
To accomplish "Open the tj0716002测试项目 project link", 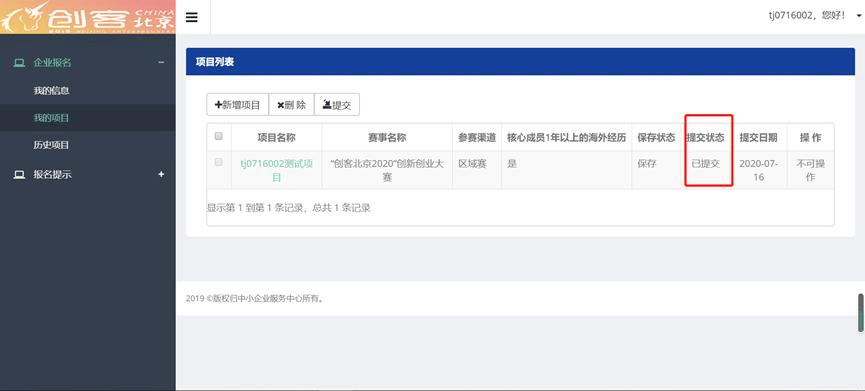I will 276,170.
